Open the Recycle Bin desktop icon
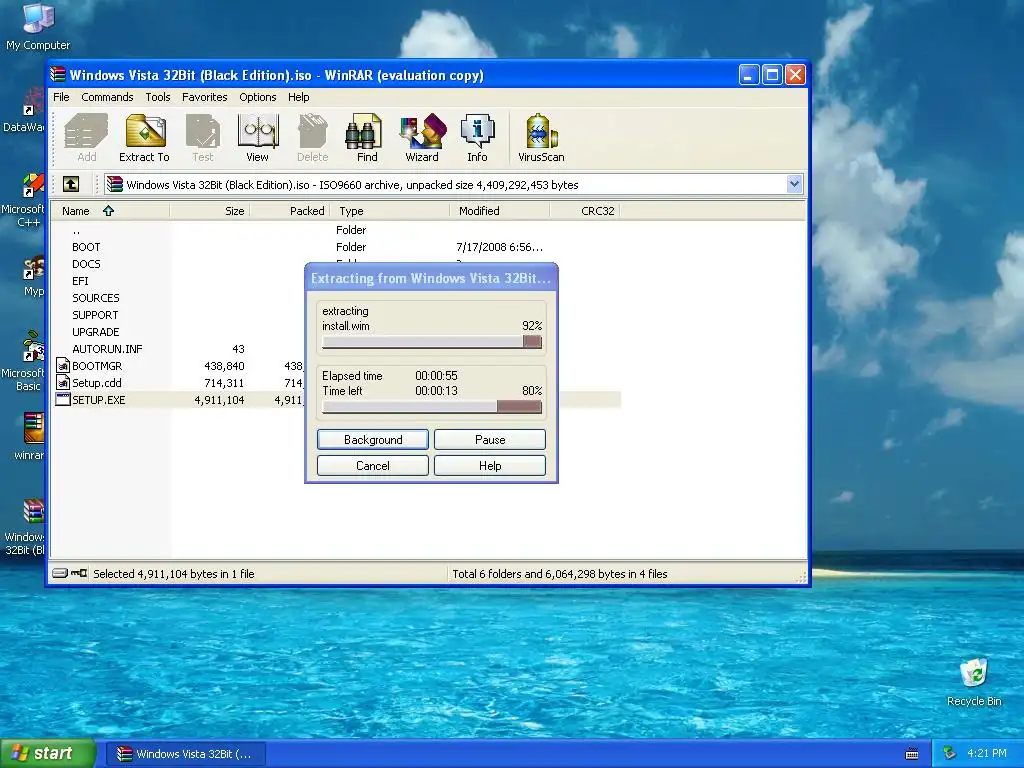The height and width of the screenshot is (768, 1024). (974, 683)
